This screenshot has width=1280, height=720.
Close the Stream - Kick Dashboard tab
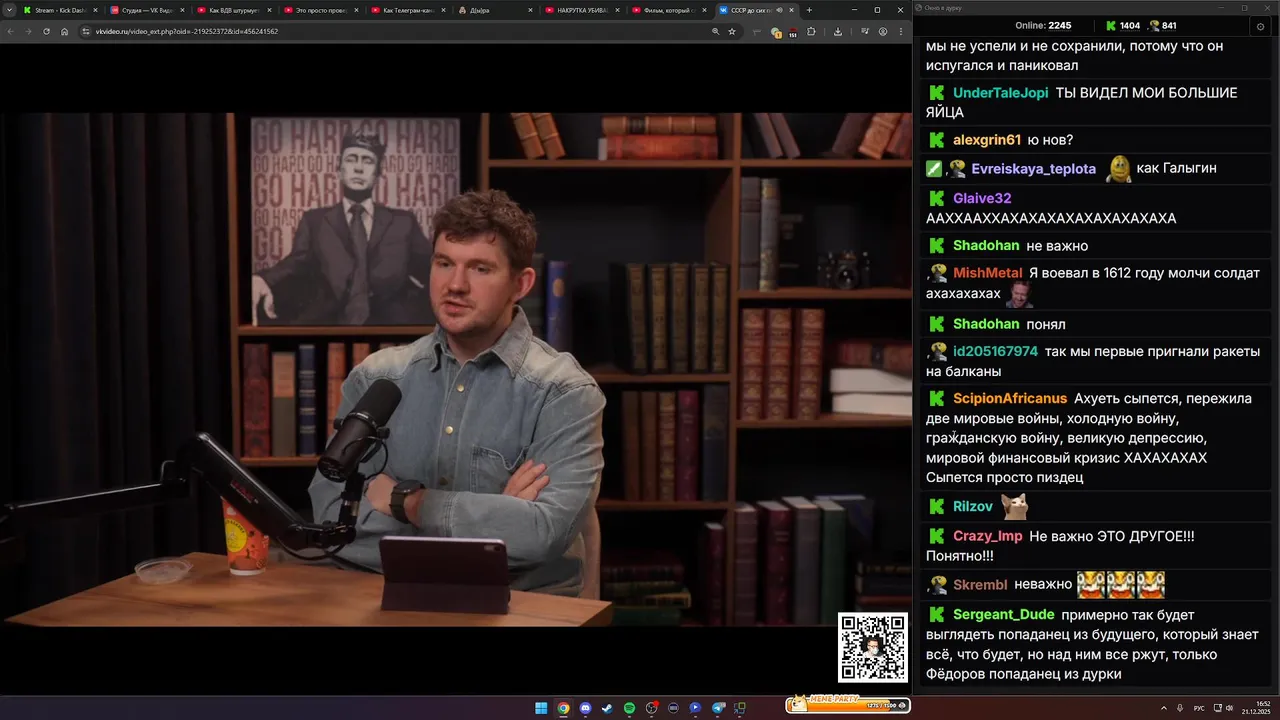point(95,10)
